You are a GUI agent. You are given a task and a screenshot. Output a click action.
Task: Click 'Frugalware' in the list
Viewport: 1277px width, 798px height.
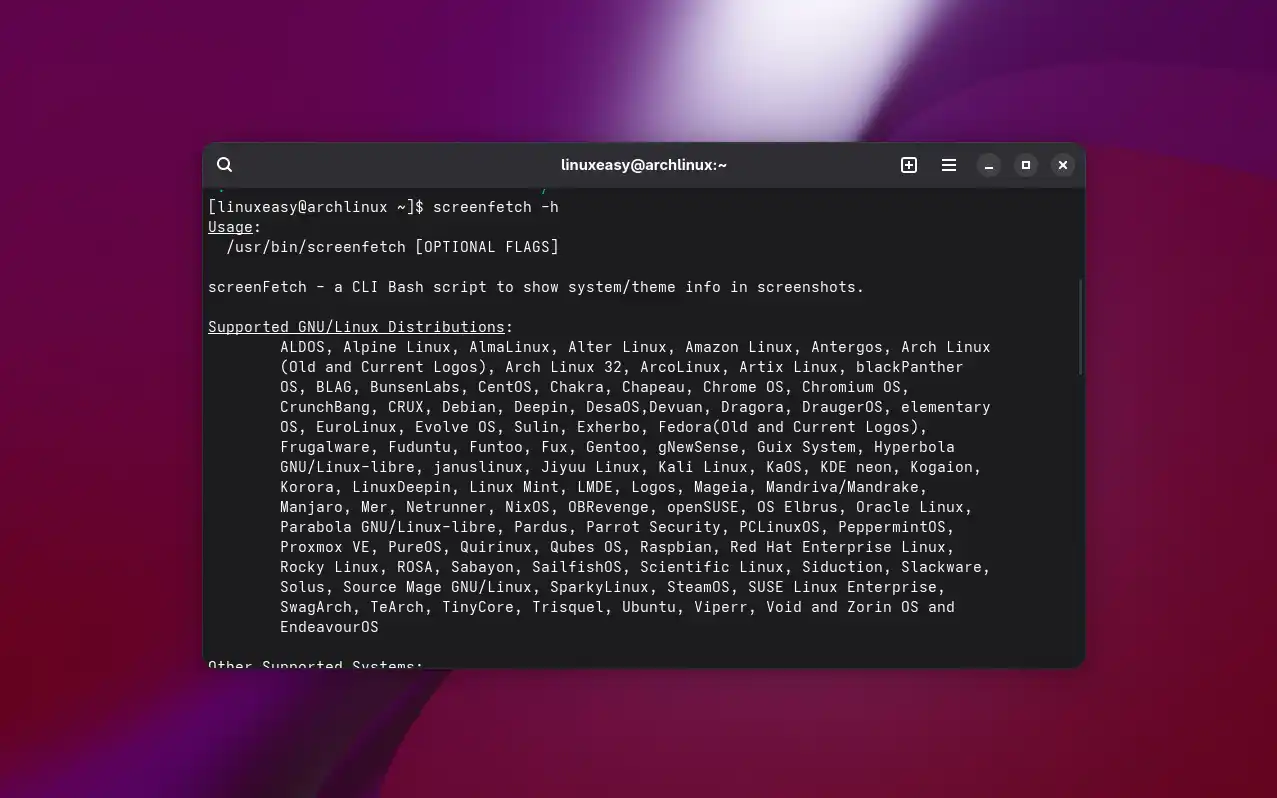[x=325, y=447]
